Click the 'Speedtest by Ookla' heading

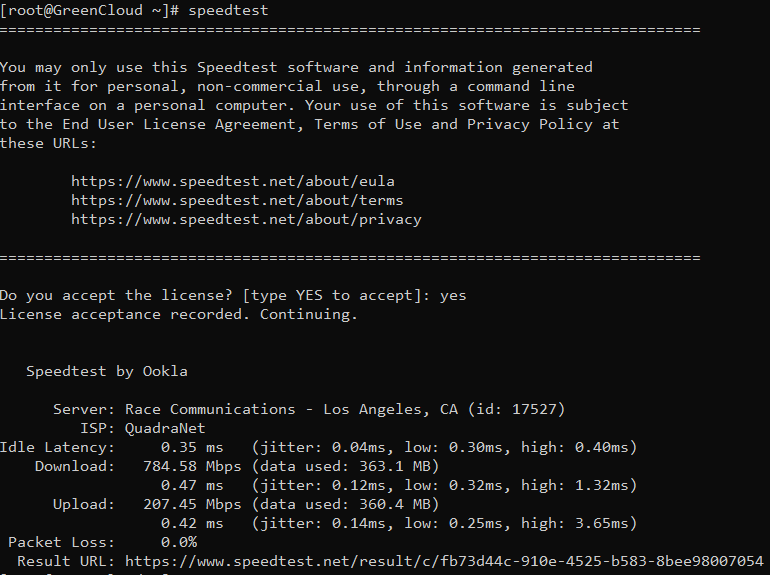tap(107, 371)
